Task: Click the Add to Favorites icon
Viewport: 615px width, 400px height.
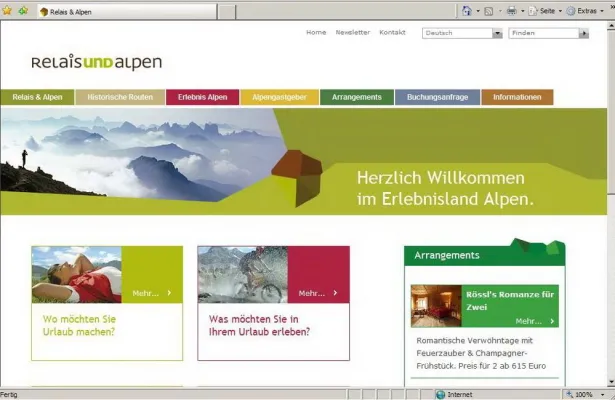Action: [x=23, y=11]
